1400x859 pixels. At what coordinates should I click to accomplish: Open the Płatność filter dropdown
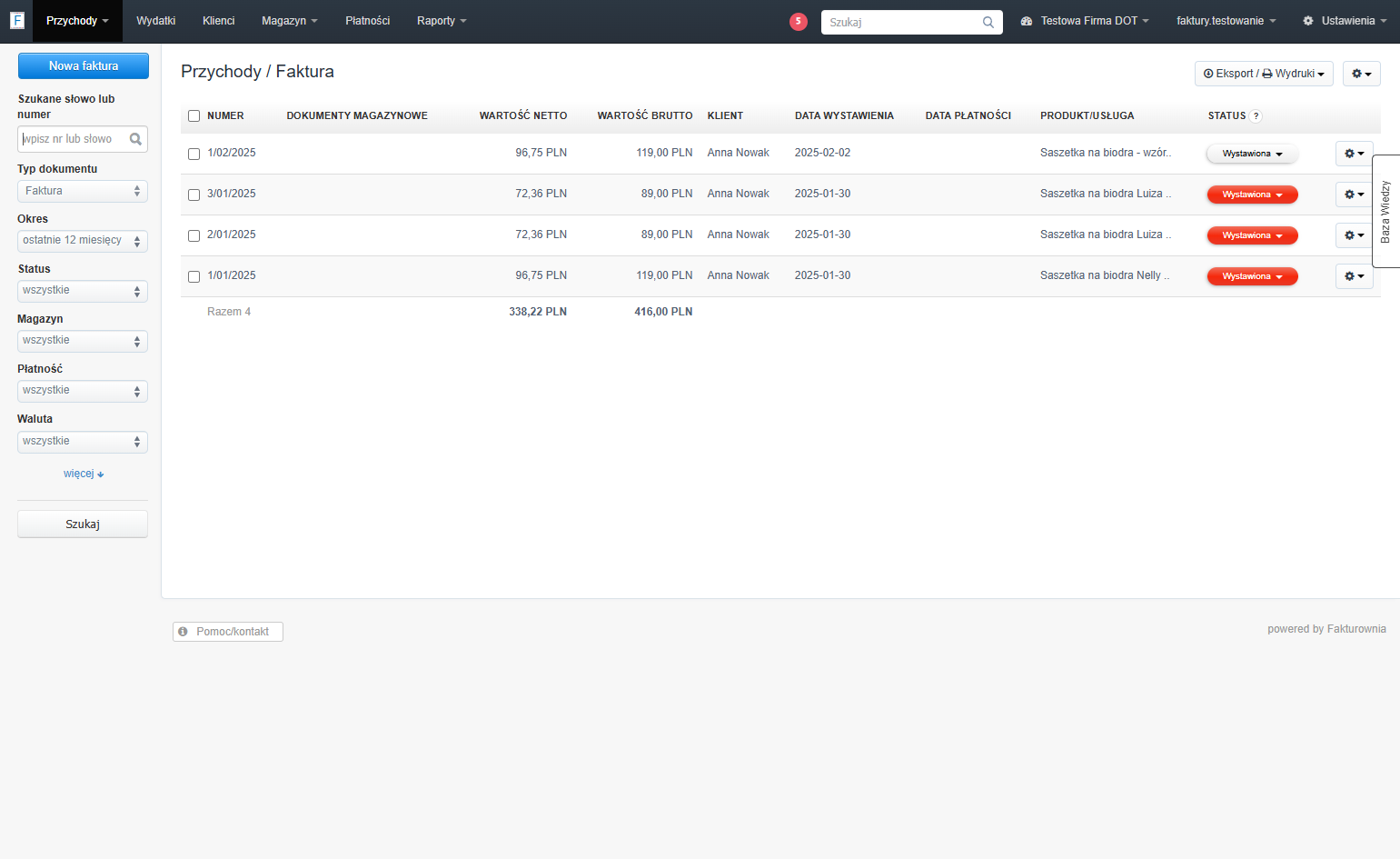pos(83,391)
